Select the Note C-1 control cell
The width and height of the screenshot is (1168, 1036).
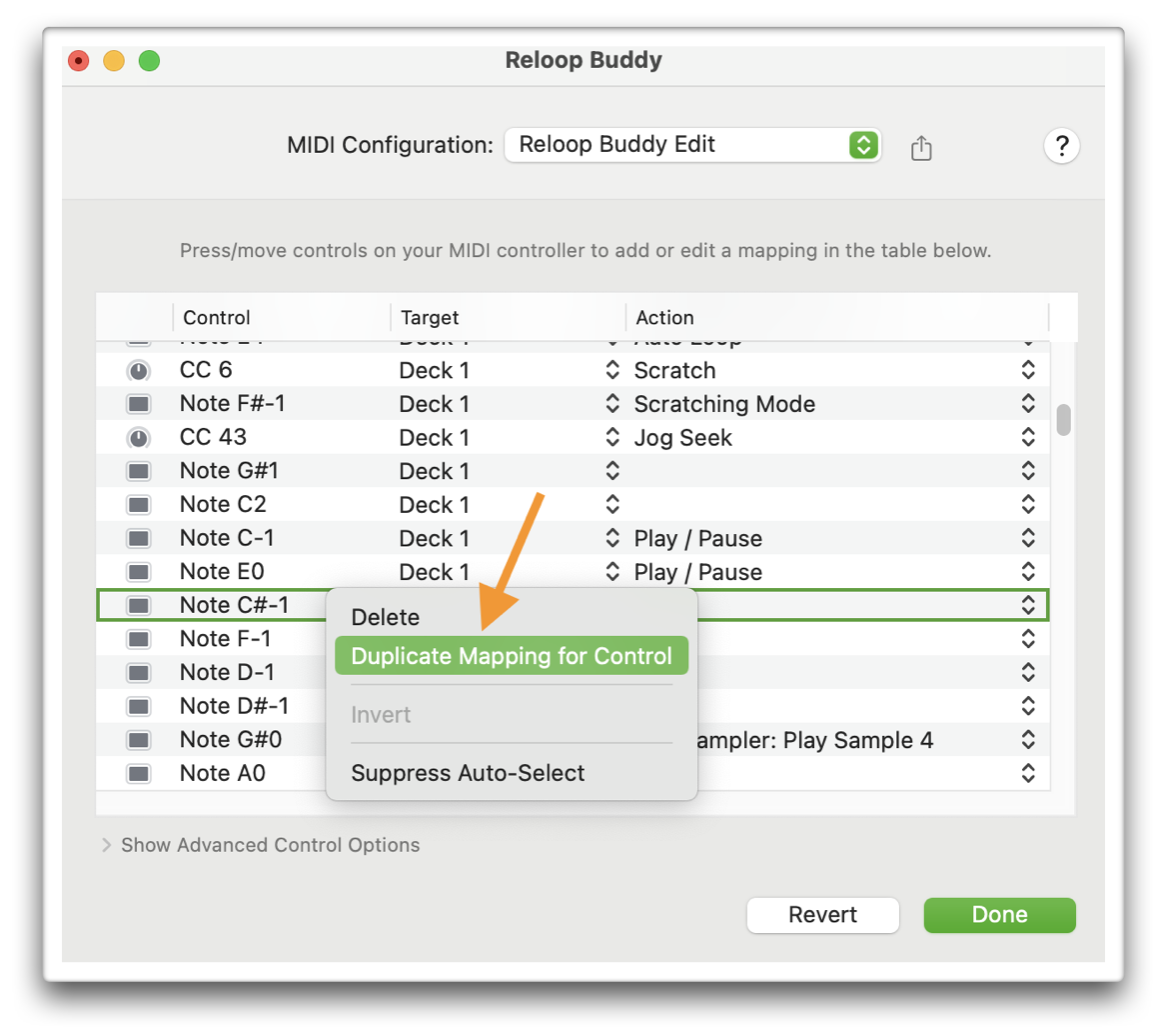(x=226, y=538)
